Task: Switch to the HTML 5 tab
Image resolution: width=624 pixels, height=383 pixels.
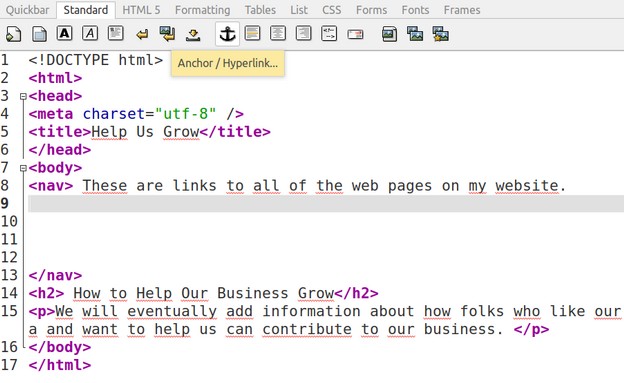Action: pos(141,10)
